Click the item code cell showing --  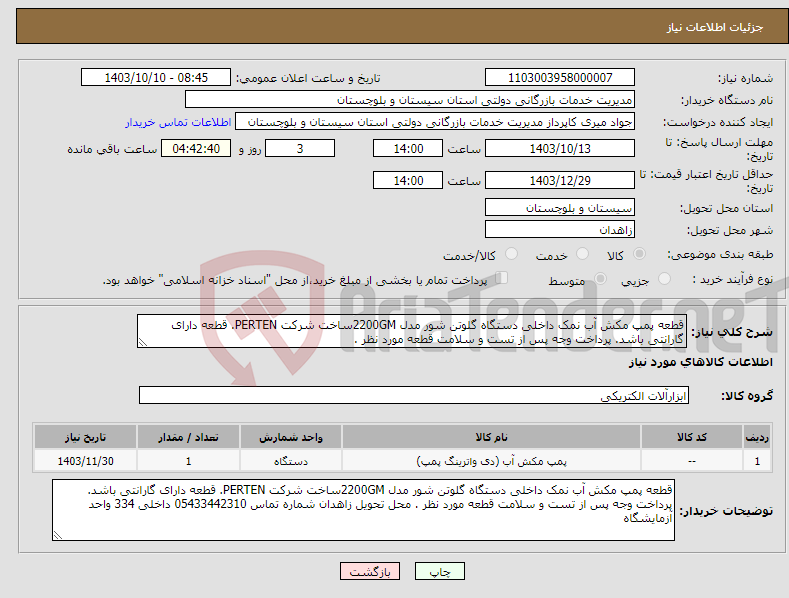[x=692, y=461]
